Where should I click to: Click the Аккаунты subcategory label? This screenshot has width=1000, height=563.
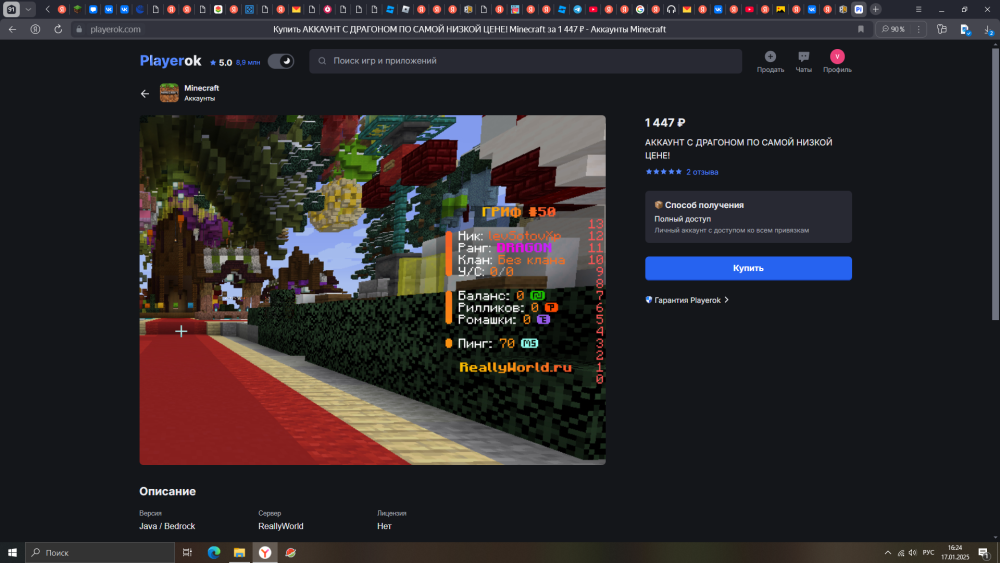[200, 99]
